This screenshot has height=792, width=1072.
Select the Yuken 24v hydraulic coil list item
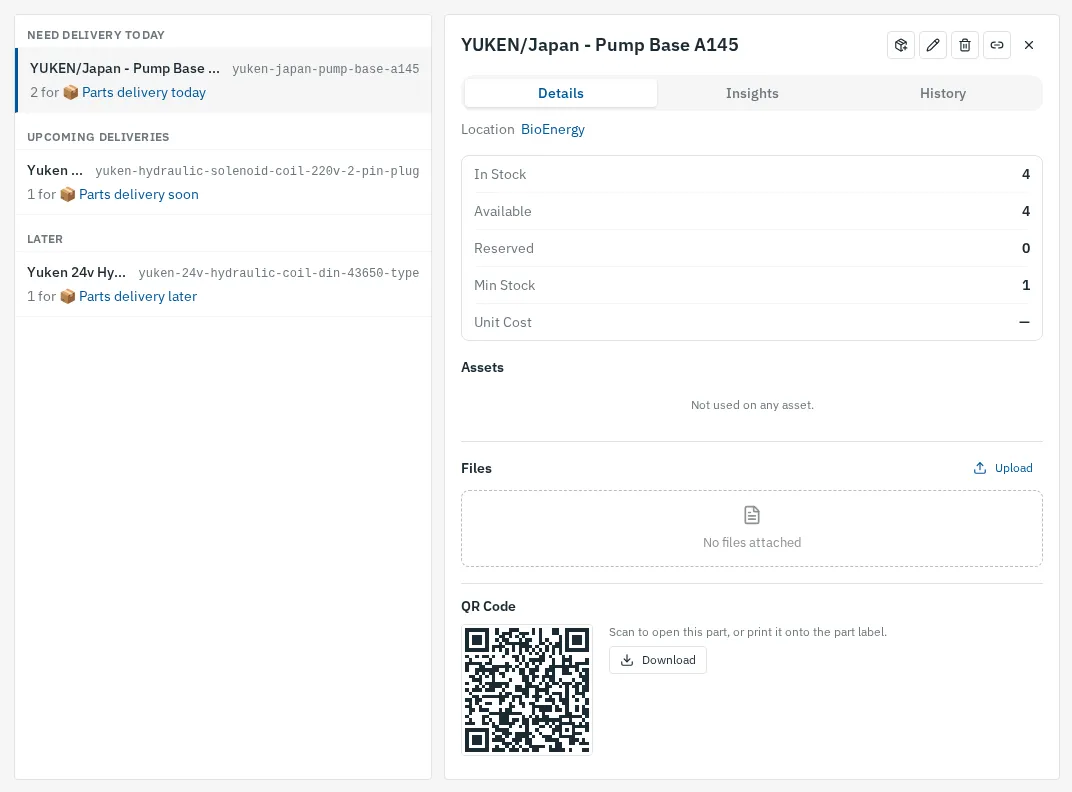(x=223, y=284)
